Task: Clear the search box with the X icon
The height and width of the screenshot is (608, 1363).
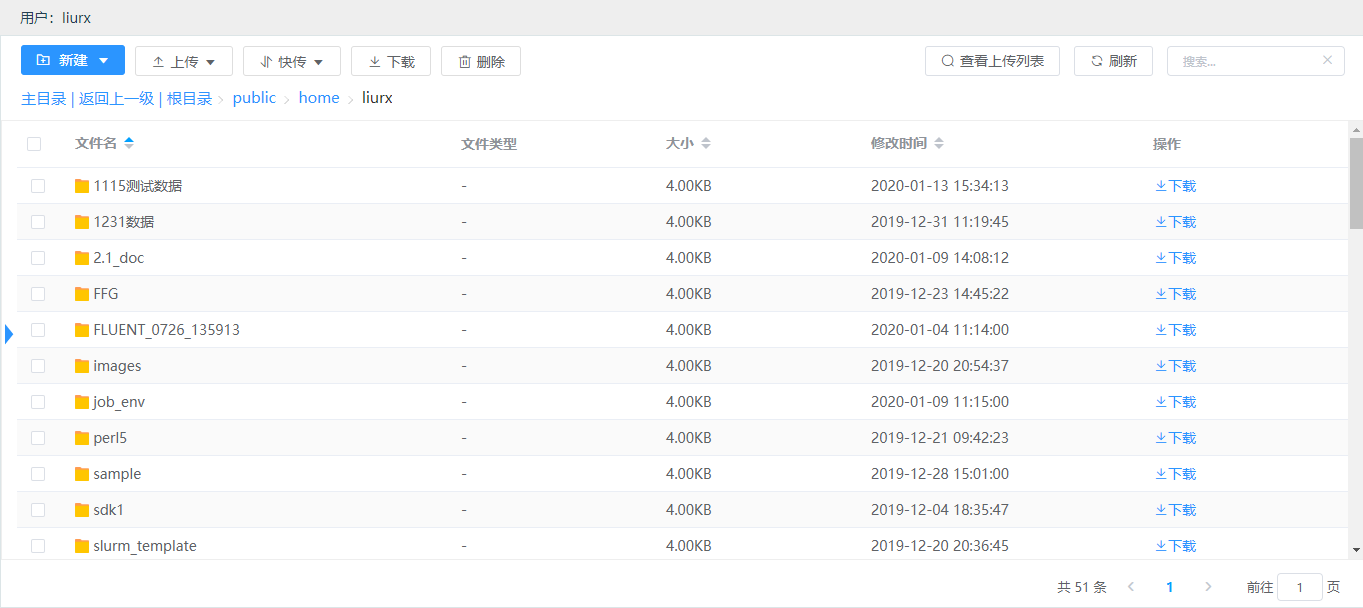Action: (1327, 60)
